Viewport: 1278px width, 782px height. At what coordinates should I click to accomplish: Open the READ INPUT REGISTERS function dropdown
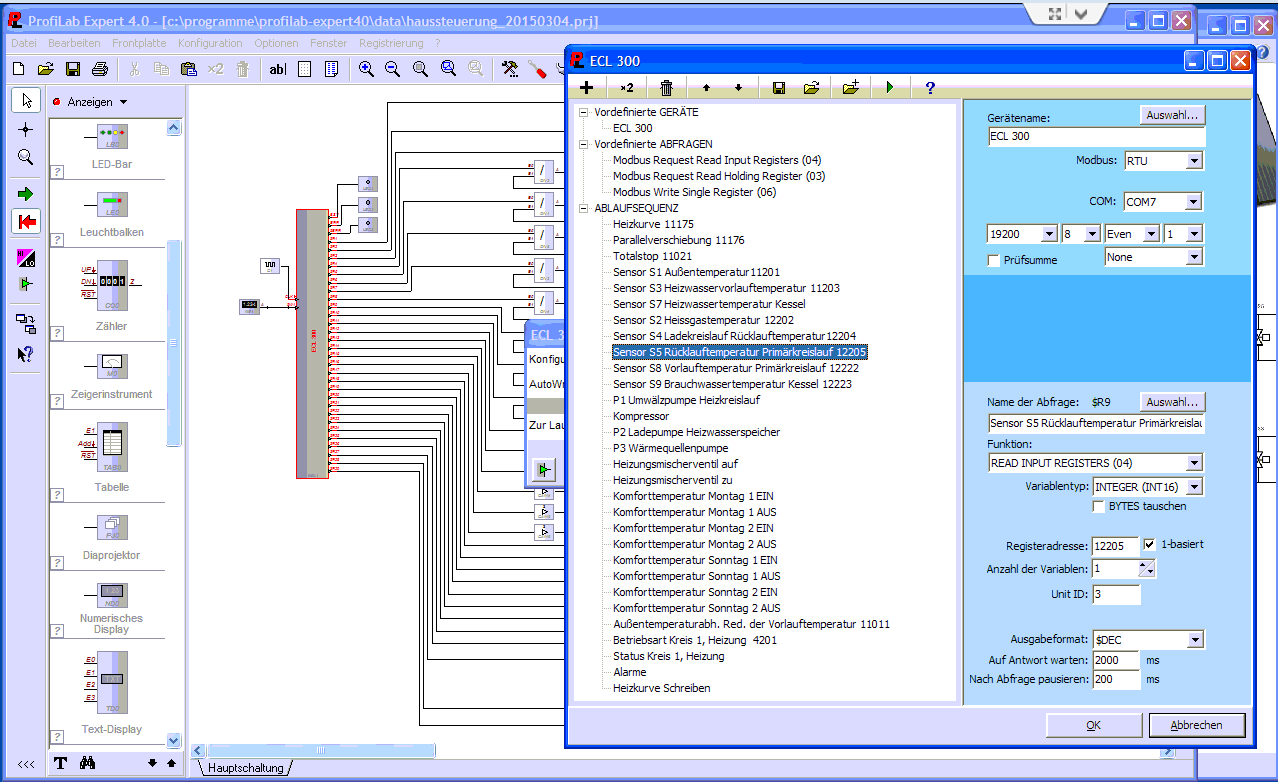click(1194, 463)
